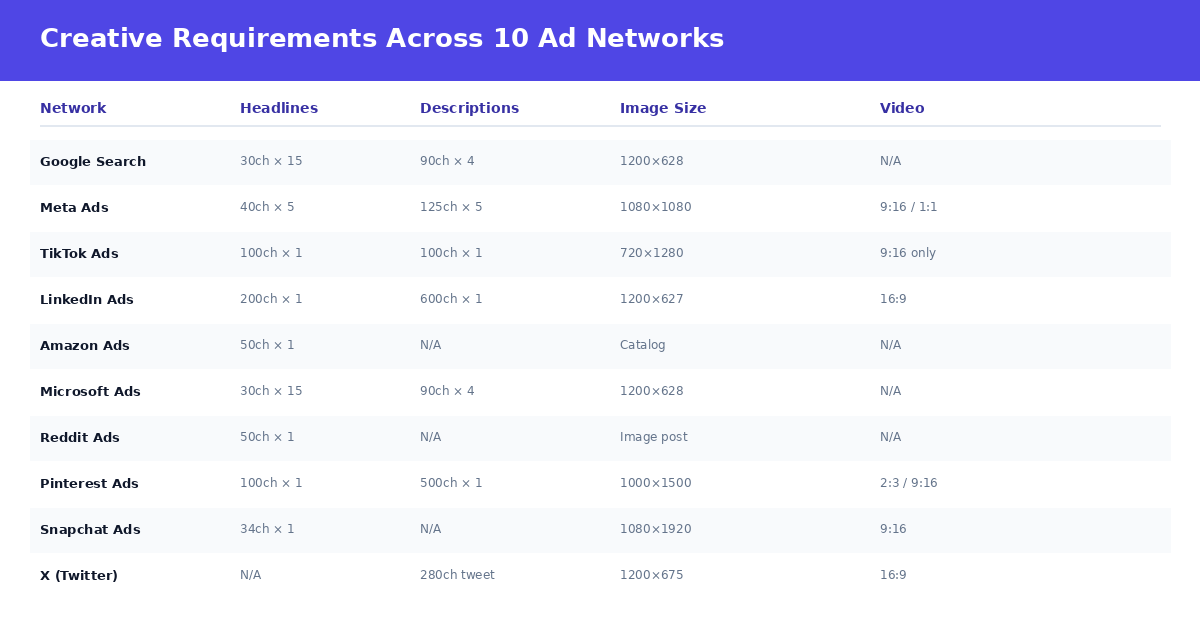This screenshot has width=1200, height=630.
Task: Select the Microsoft Ads row name
Action: tap(90, 392)
